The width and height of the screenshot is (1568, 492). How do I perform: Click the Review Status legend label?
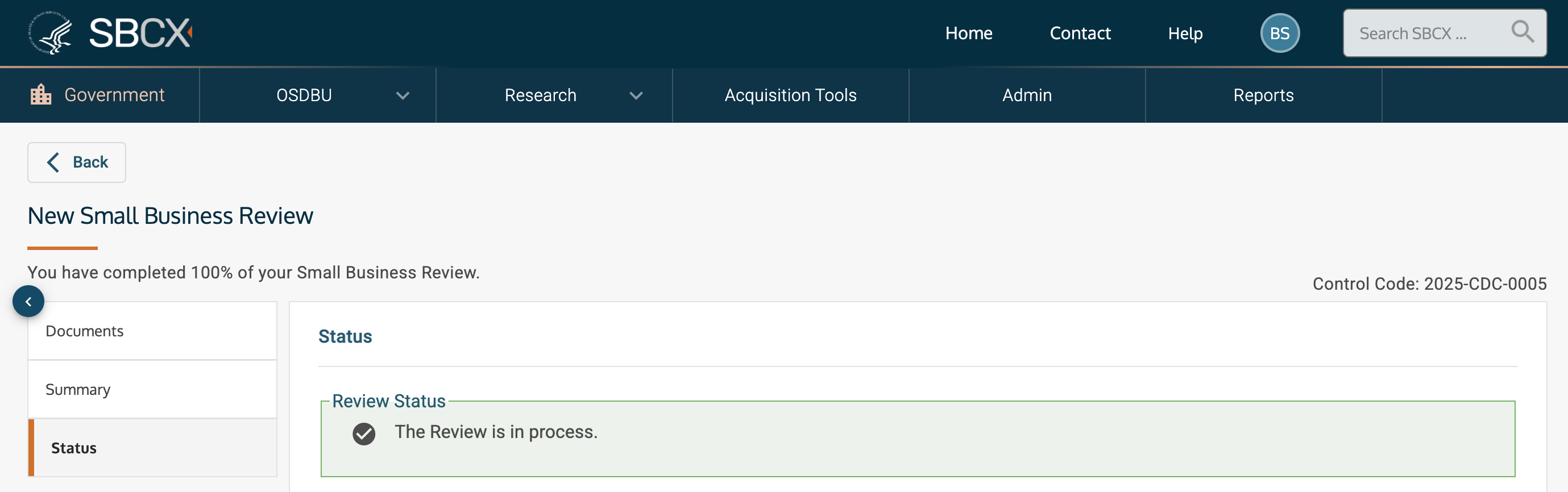point(389,402)
